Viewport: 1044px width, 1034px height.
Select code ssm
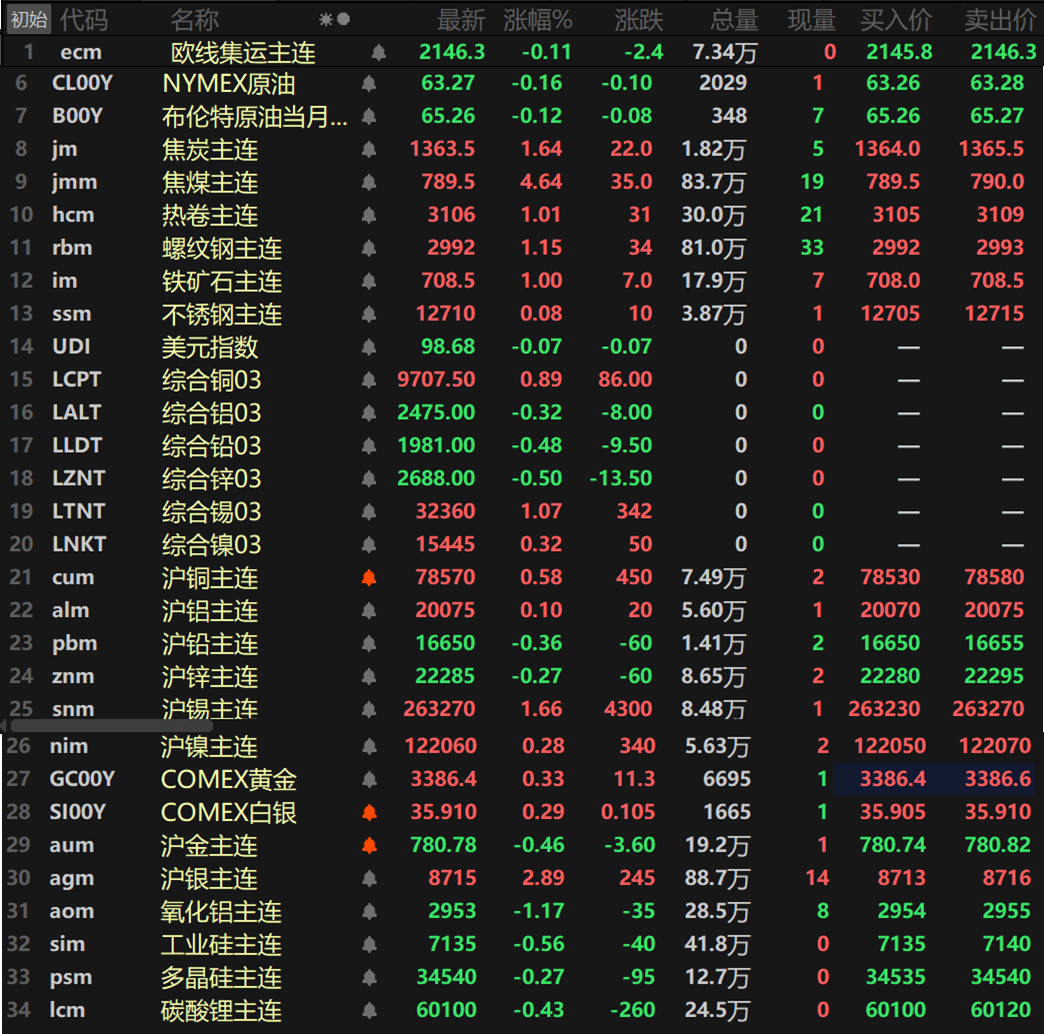pyautogui.click(x=72, y=314)
